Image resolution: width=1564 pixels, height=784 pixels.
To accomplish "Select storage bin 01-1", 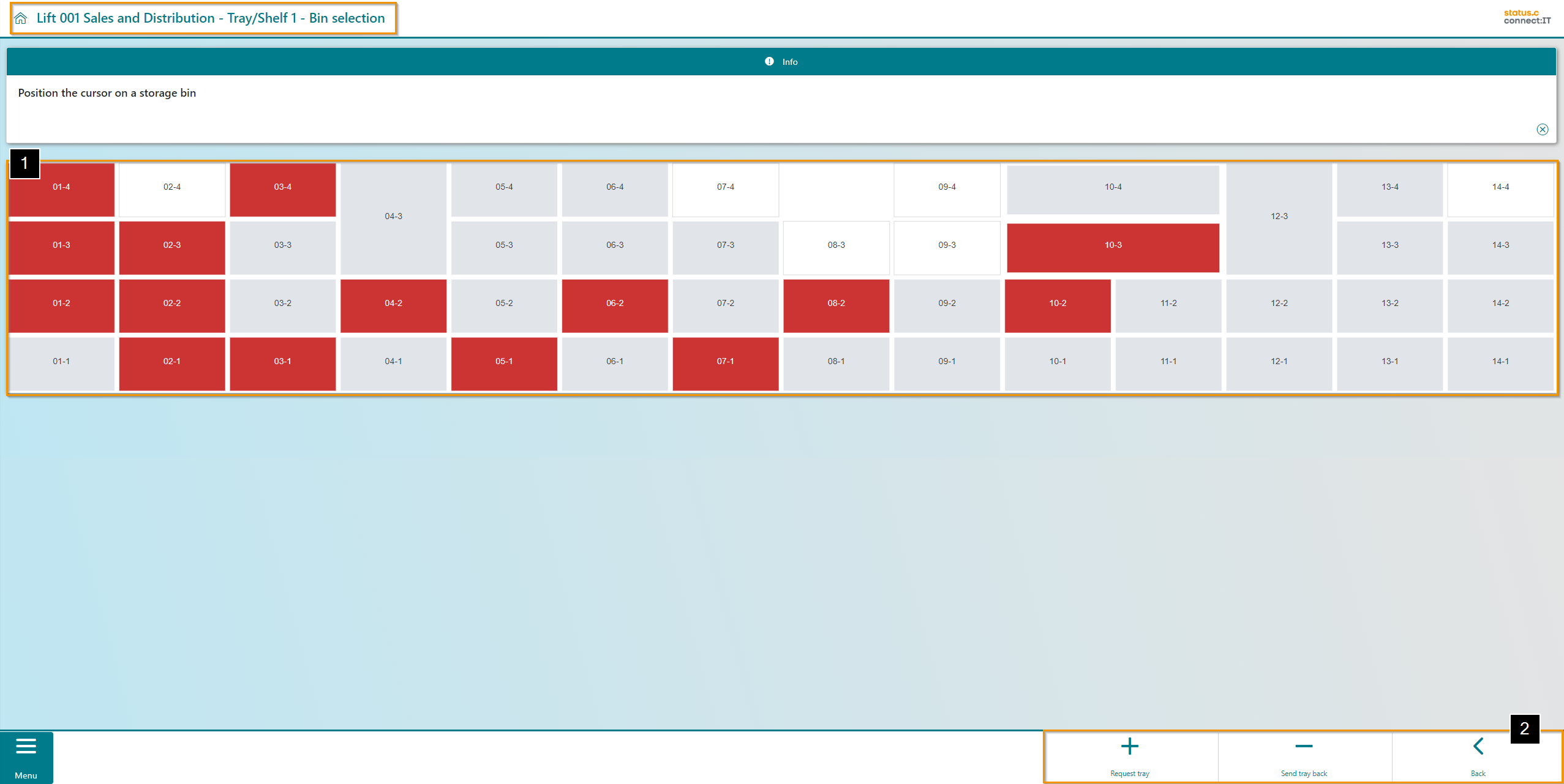I will click(x=61, y=362).
